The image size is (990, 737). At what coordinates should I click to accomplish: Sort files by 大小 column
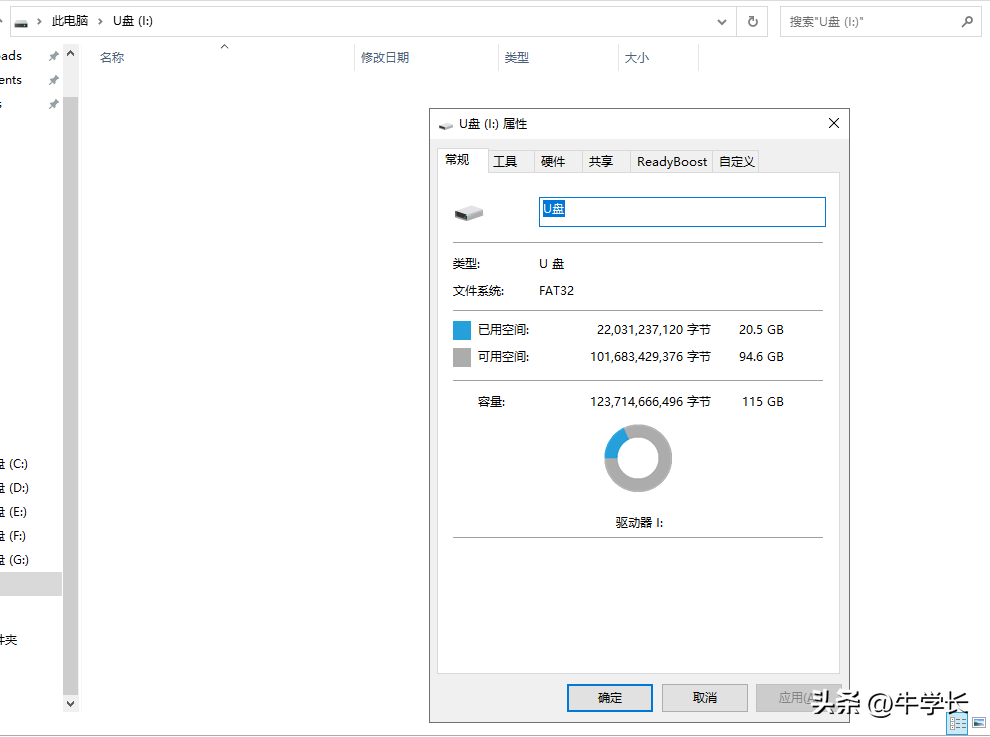point(636,57)
